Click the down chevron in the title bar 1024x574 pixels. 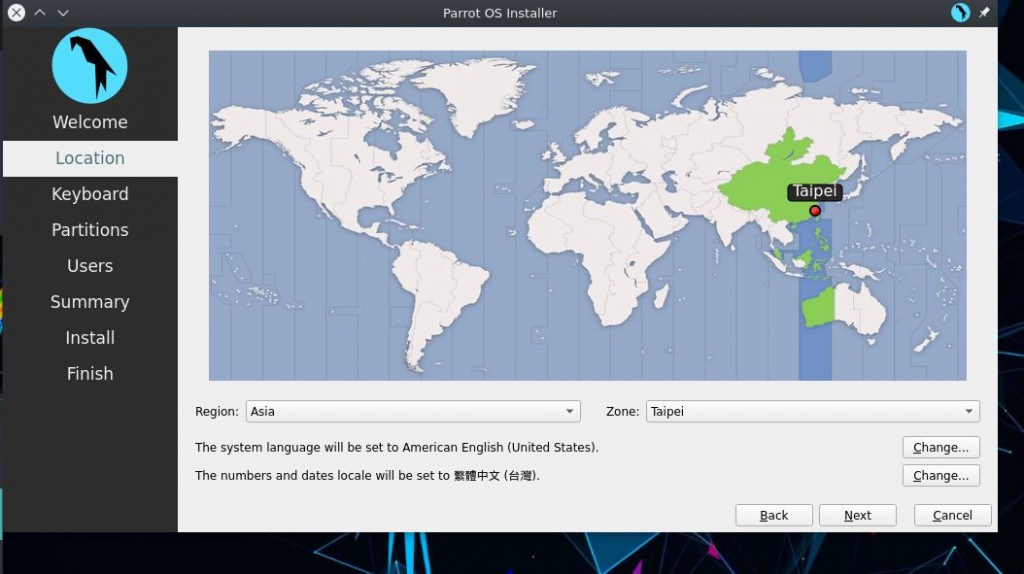point(63,12)
